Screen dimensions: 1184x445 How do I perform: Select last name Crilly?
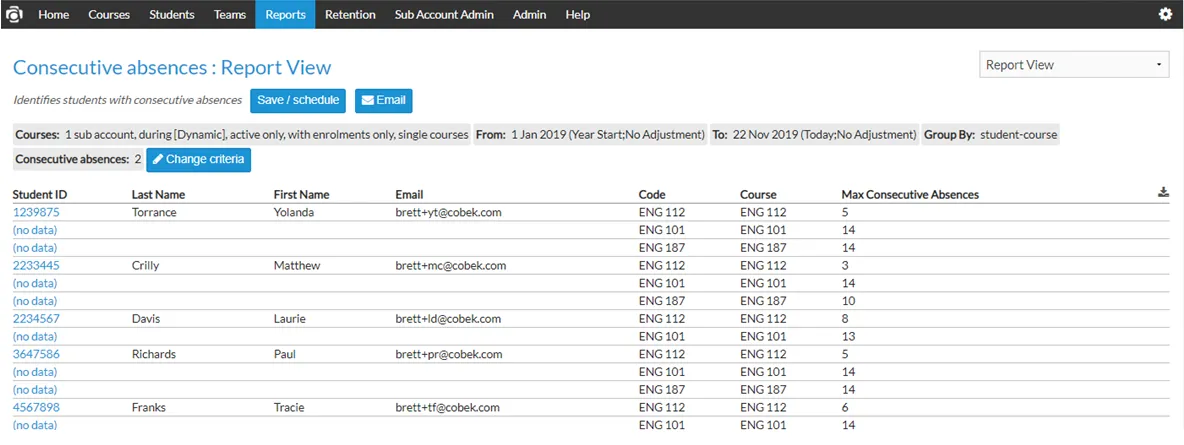146,265
